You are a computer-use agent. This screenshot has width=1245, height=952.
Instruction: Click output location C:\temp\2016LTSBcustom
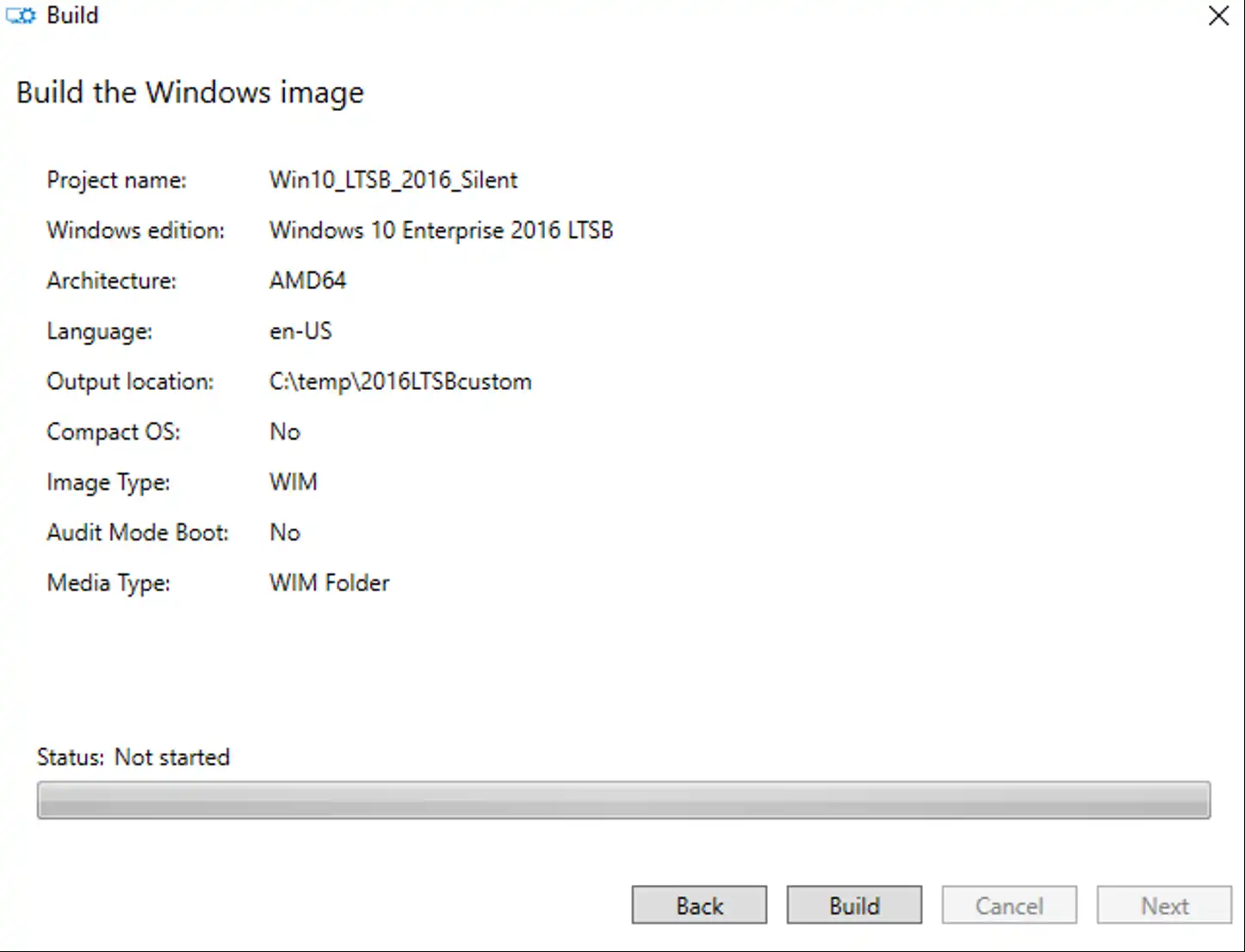click(x=400, y=382)
